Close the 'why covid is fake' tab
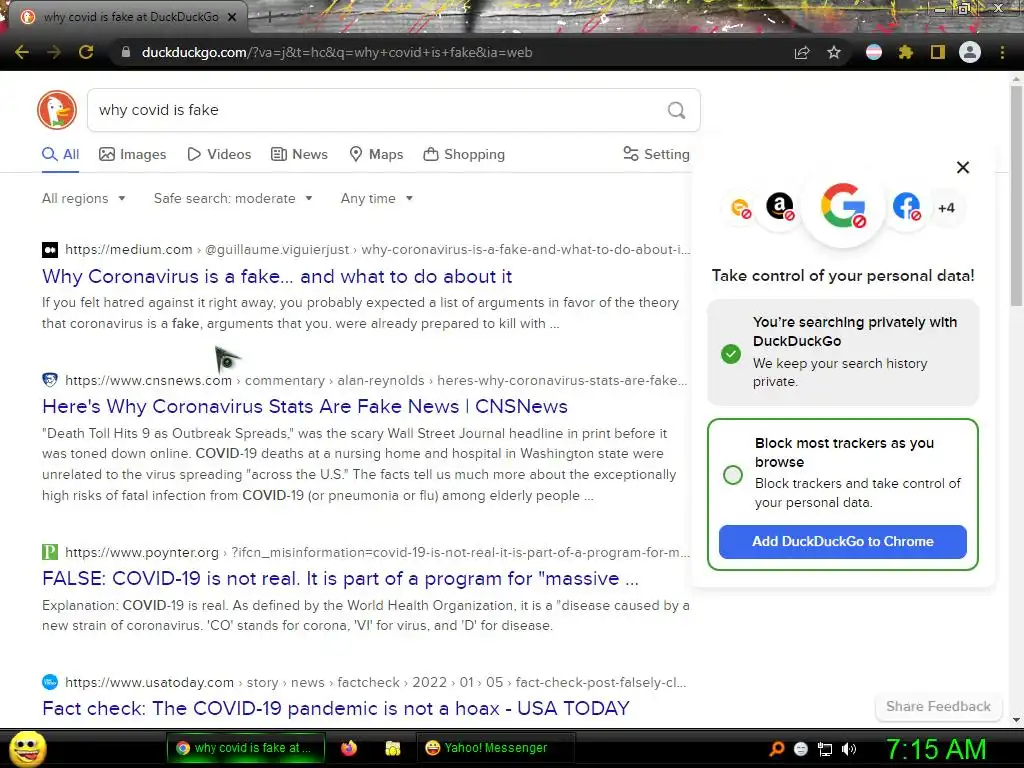Viewport: 1024px width, 768px height. click(x=232, y=17)
